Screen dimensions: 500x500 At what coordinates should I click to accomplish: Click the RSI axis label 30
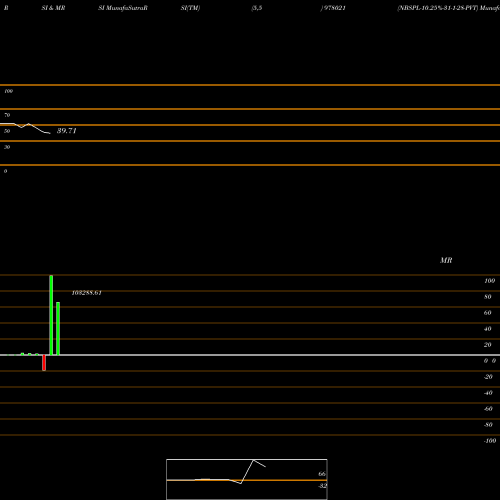pyautogui.click(x=7, y=147)
